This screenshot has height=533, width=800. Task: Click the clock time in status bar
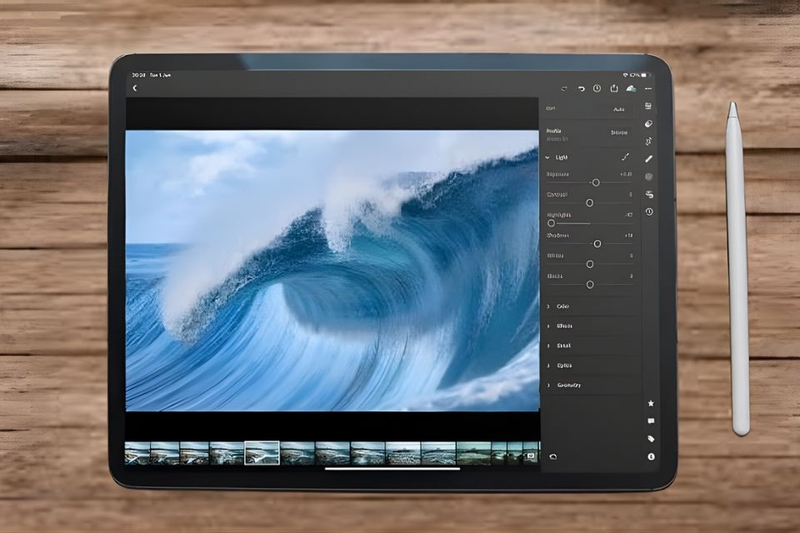point(138,75)
